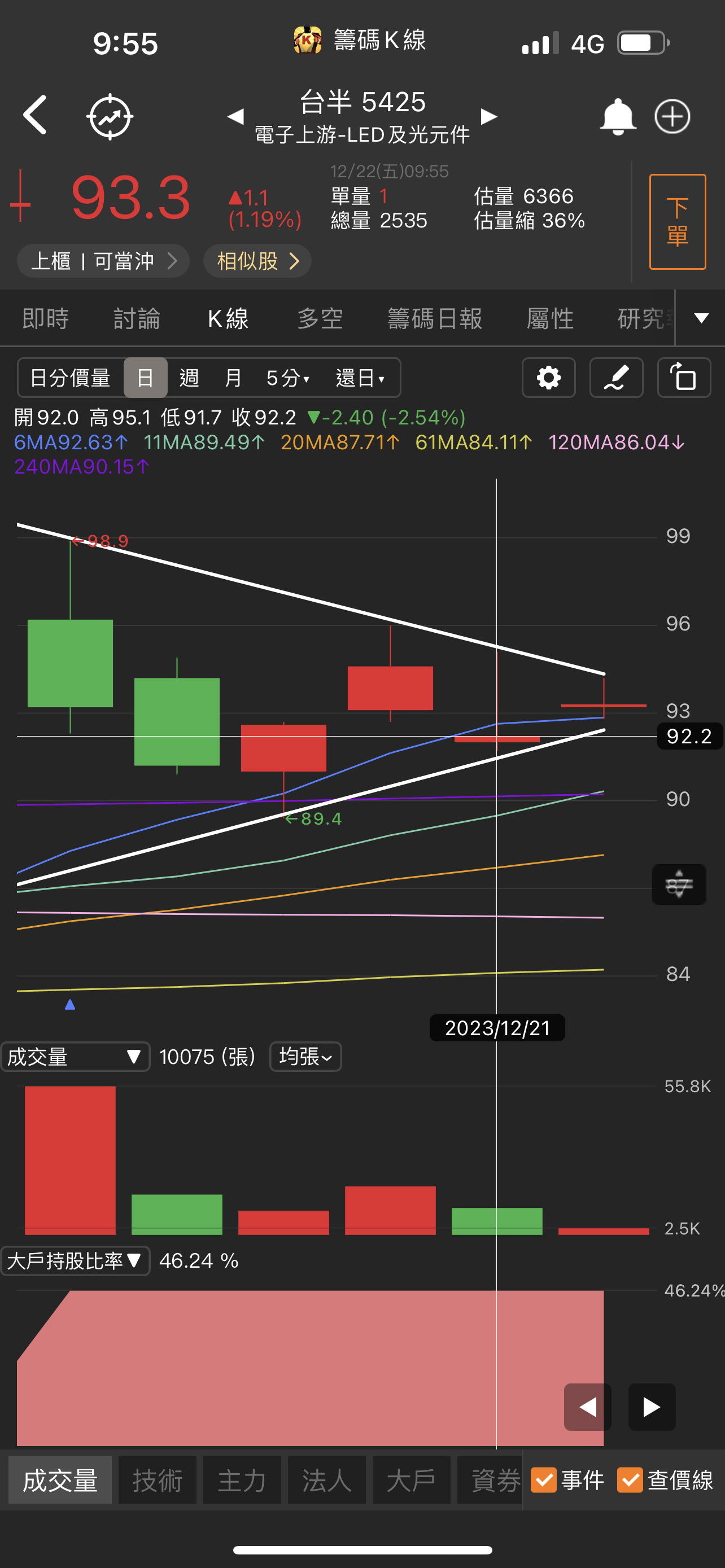Image resolution: width=725 pixels, height=1568 pixels.
Task: Switch to the 多空 tab
Action: 320,318
